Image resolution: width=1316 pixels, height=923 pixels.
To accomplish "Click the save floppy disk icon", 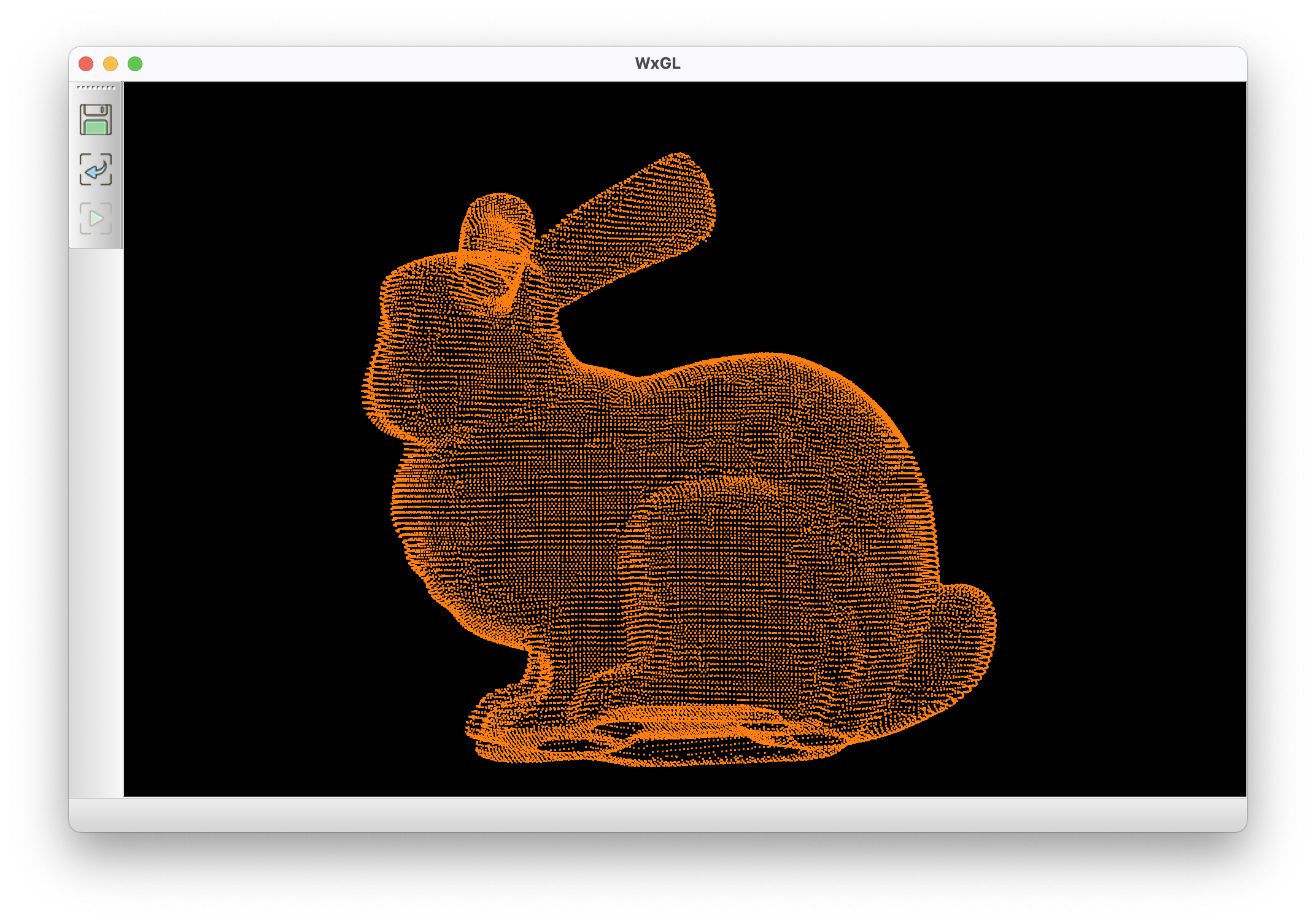I will pos(96,120).
